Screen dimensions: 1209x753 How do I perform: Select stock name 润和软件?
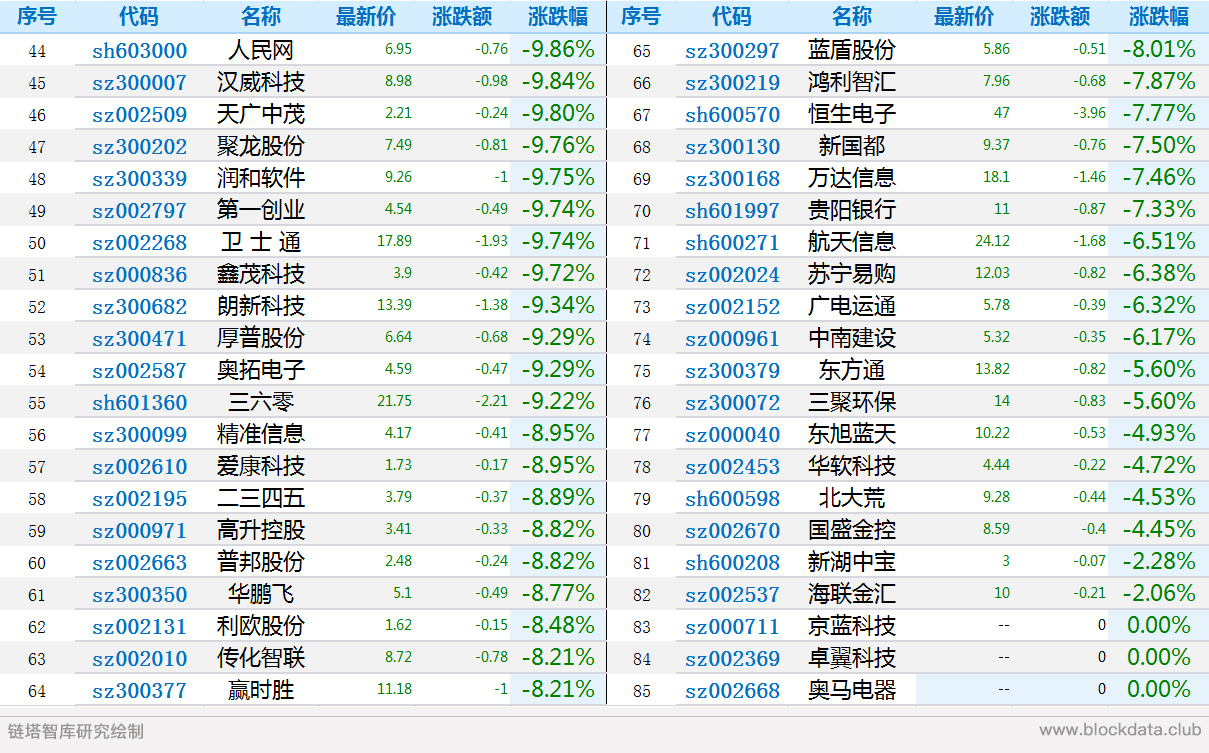pos(261,179)
